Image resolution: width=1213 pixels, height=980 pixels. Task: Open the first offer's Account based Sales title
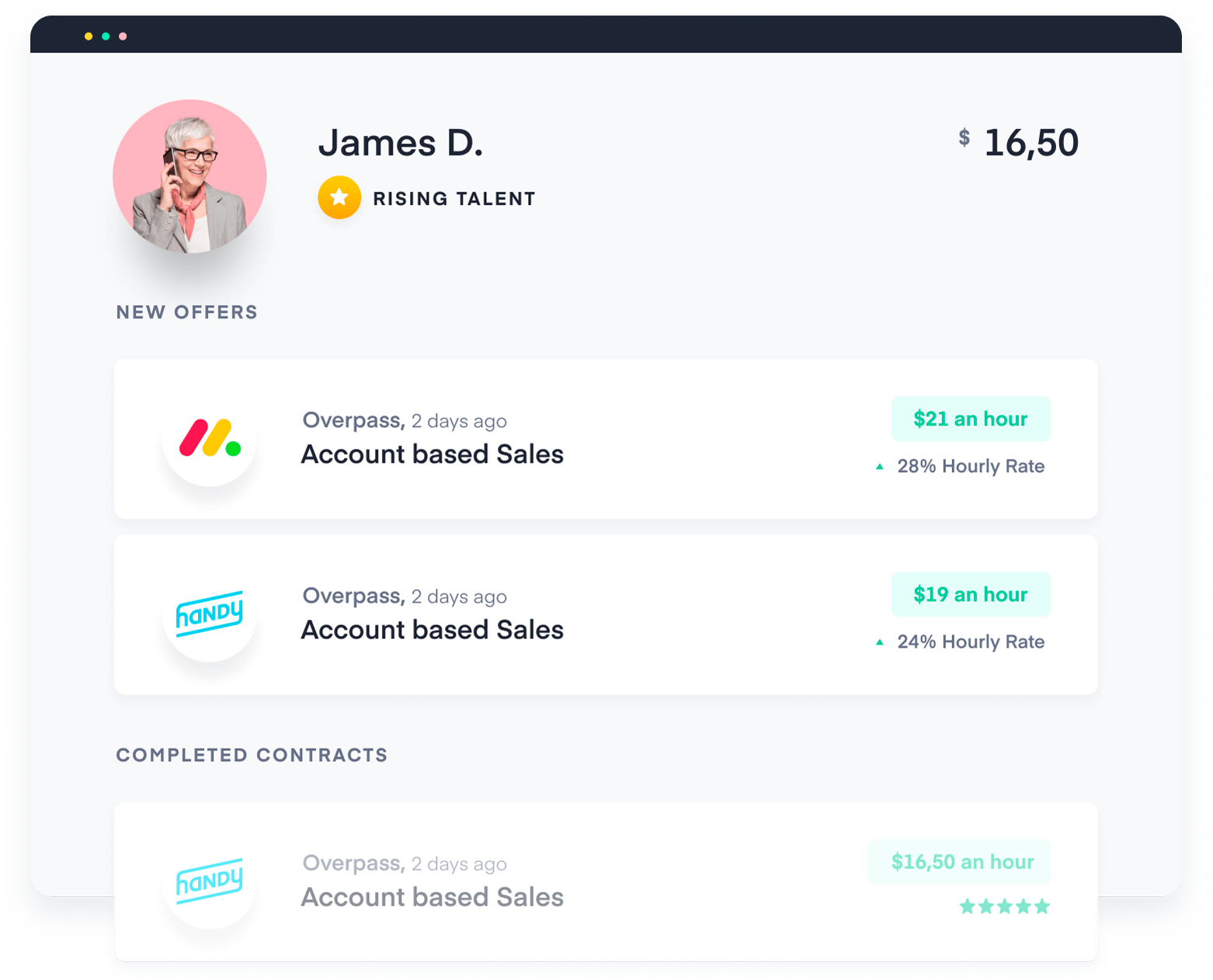[432, 454]
